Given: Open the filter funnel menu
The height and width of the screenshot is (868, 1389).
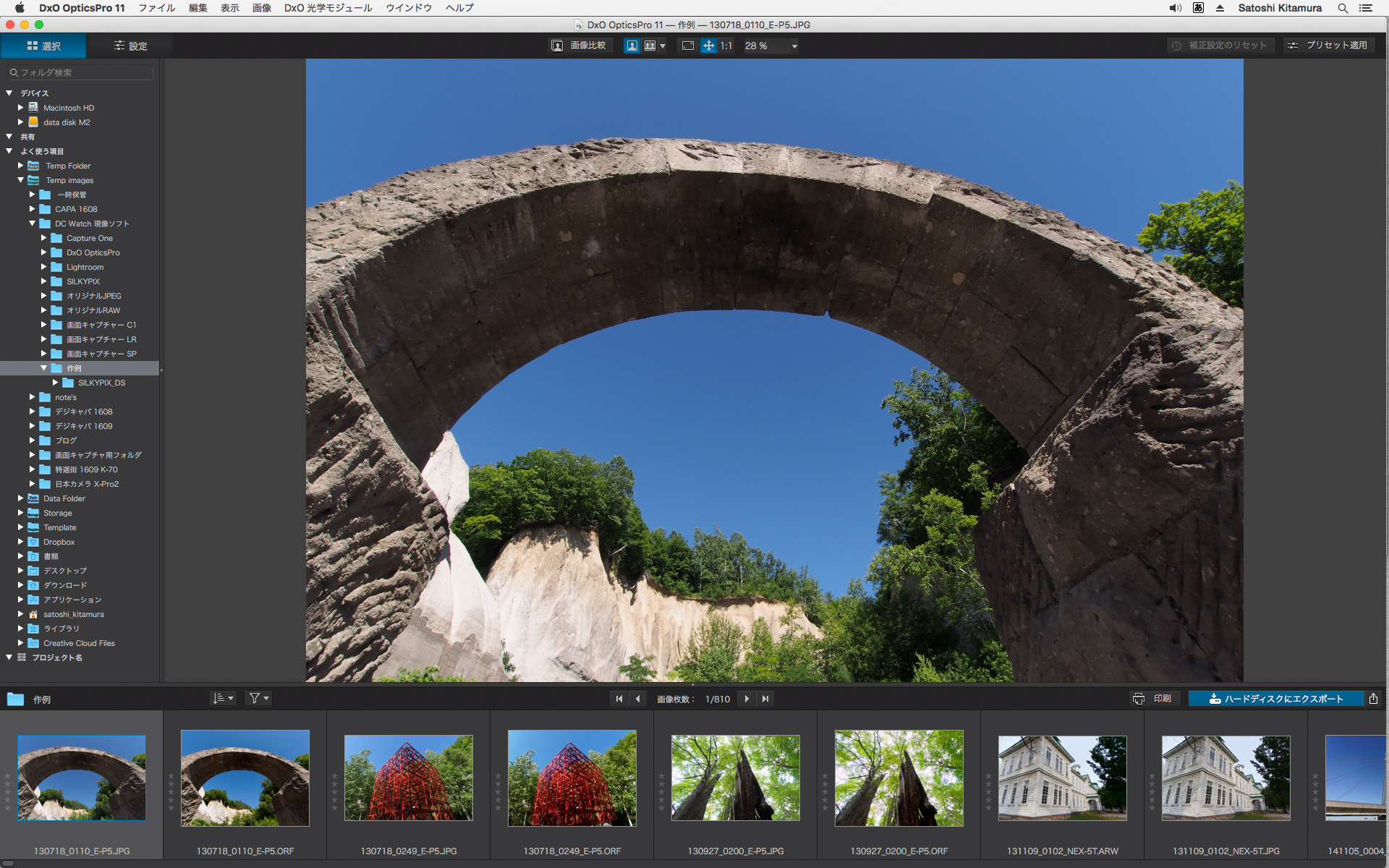Looking at the screenshot, I should pyautogui.click(x=258, y=698).
